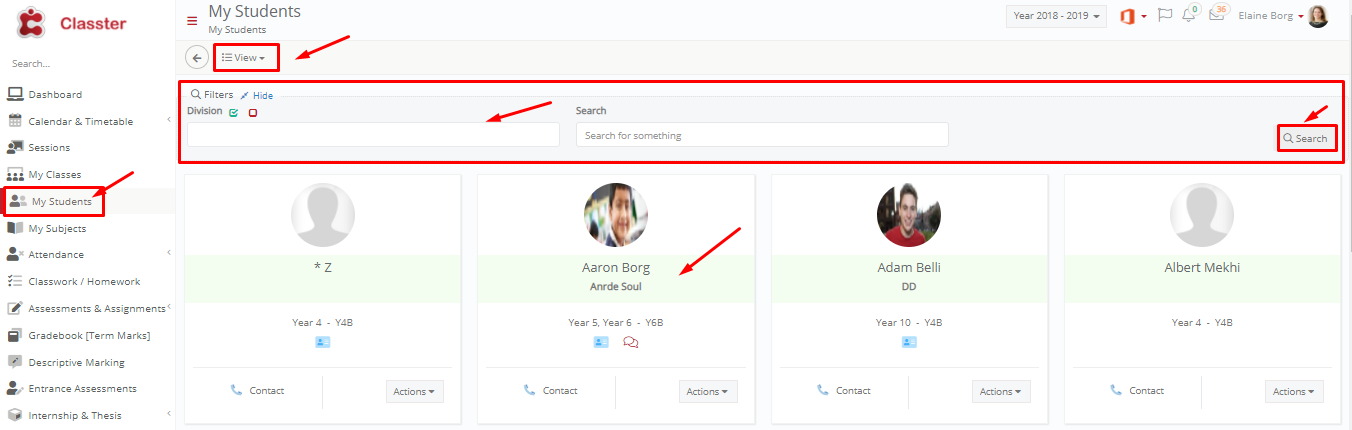Toggle the hamburger sidebar menu
The image size is (1352, 430).
tap(192, 21)
